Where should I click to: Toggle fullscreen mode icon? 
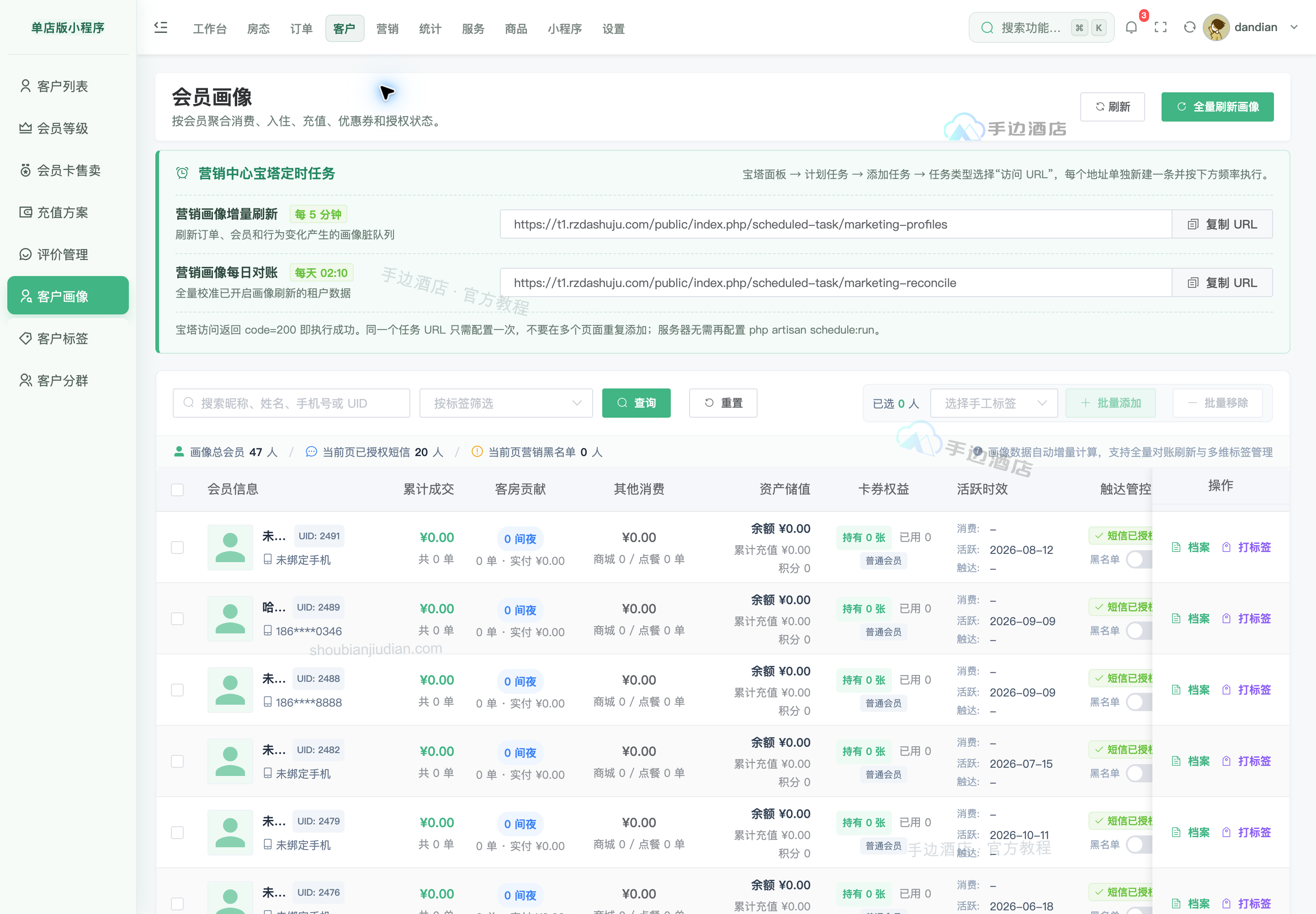click(x=1160, y=27)
